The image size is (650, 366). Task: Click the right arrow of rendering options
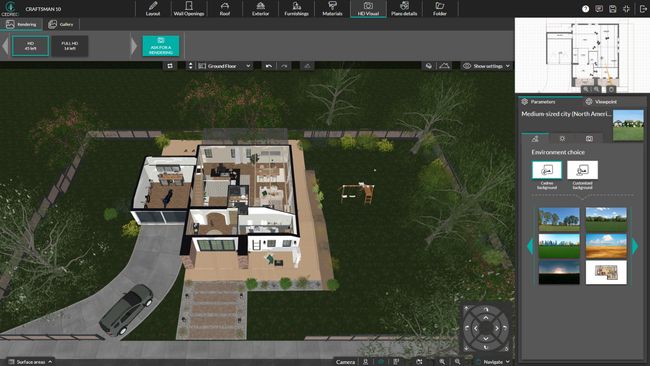[133, 46]
